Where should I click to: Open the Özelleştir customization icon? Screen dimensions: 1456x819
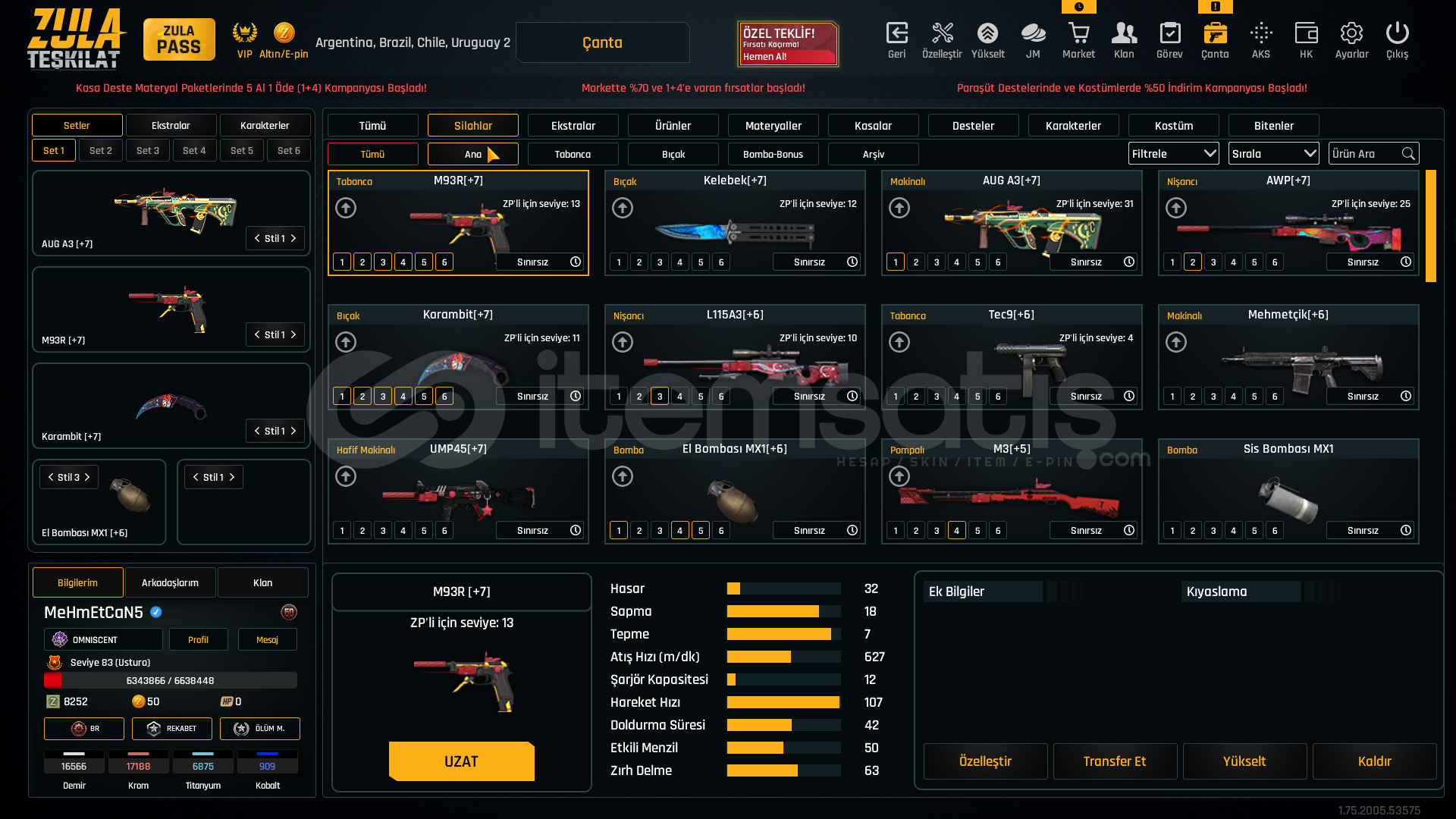tap(942, 33)
